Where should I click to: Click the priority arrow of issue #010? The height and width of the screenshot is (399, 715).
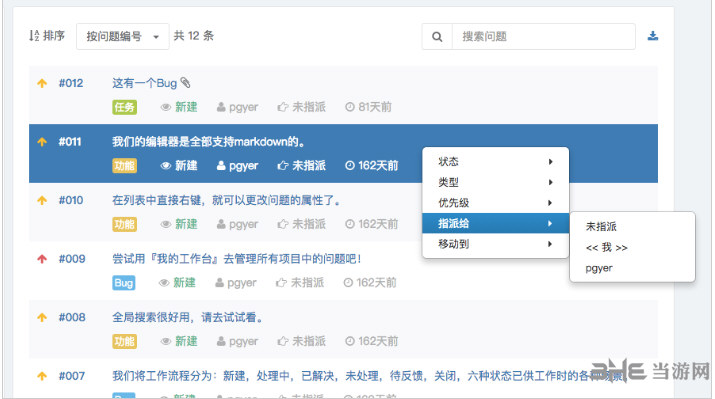(x=42, y=200)
